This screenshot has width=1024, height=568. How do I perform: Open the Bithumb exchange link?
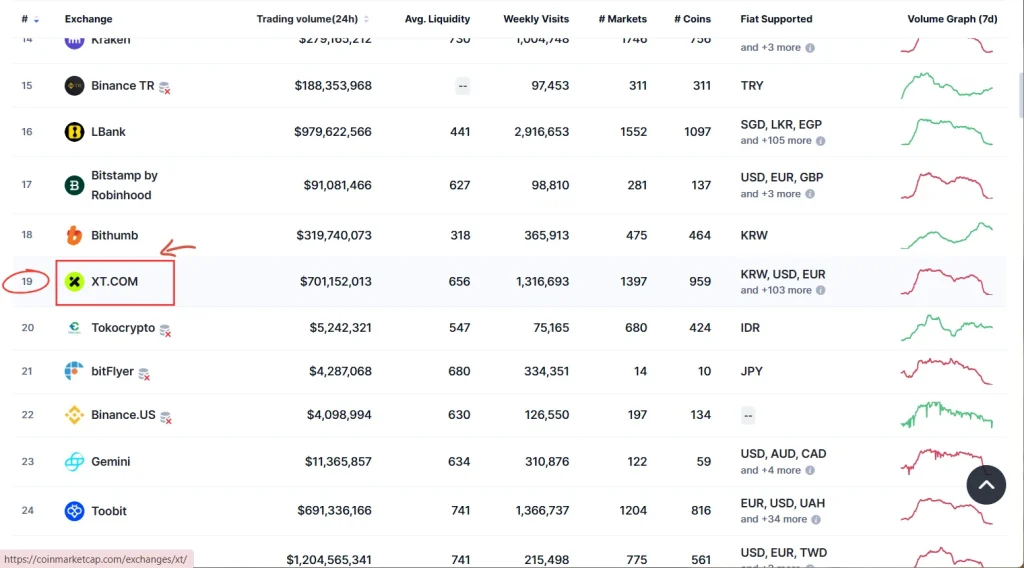click(x=114, y=235)
